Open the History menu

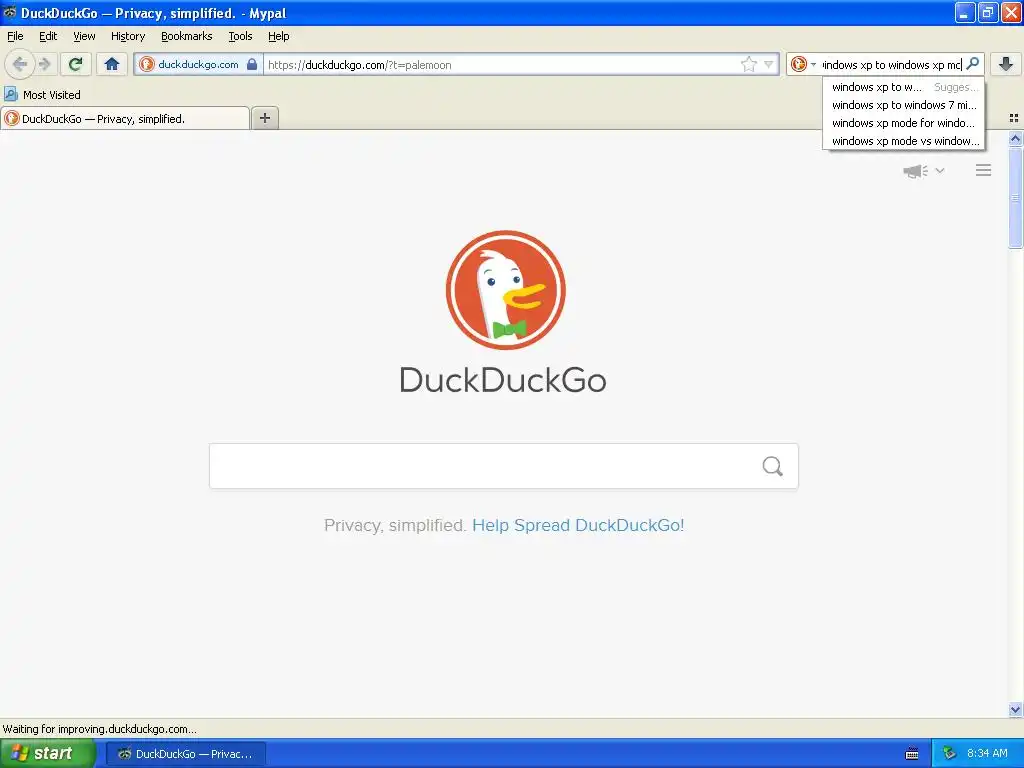tap(127, 36)
